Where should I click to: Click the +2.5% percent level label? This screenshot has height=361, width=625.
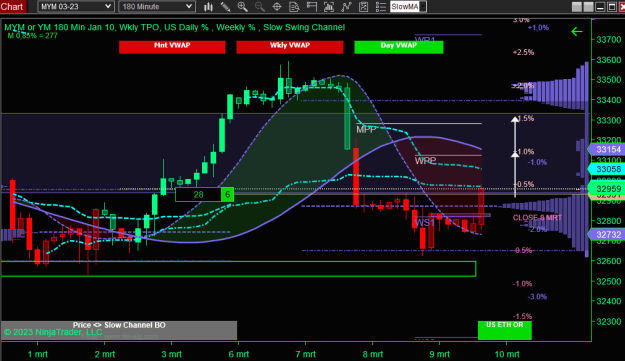(x=523, y=52)
